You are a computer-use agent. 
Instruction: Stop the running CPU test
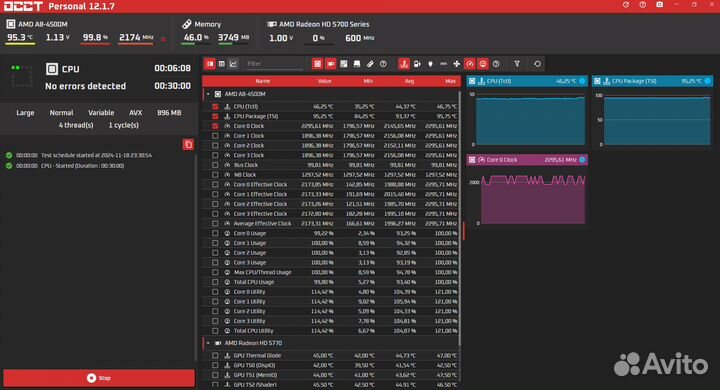(99, 378)
